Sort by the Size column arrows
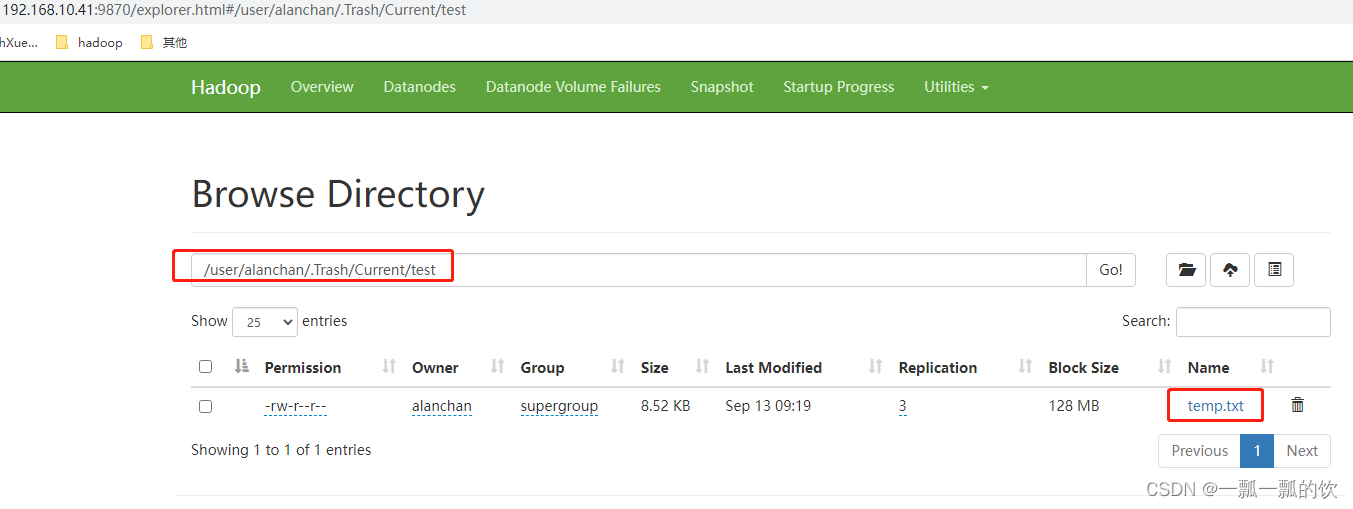 point(702,367)
